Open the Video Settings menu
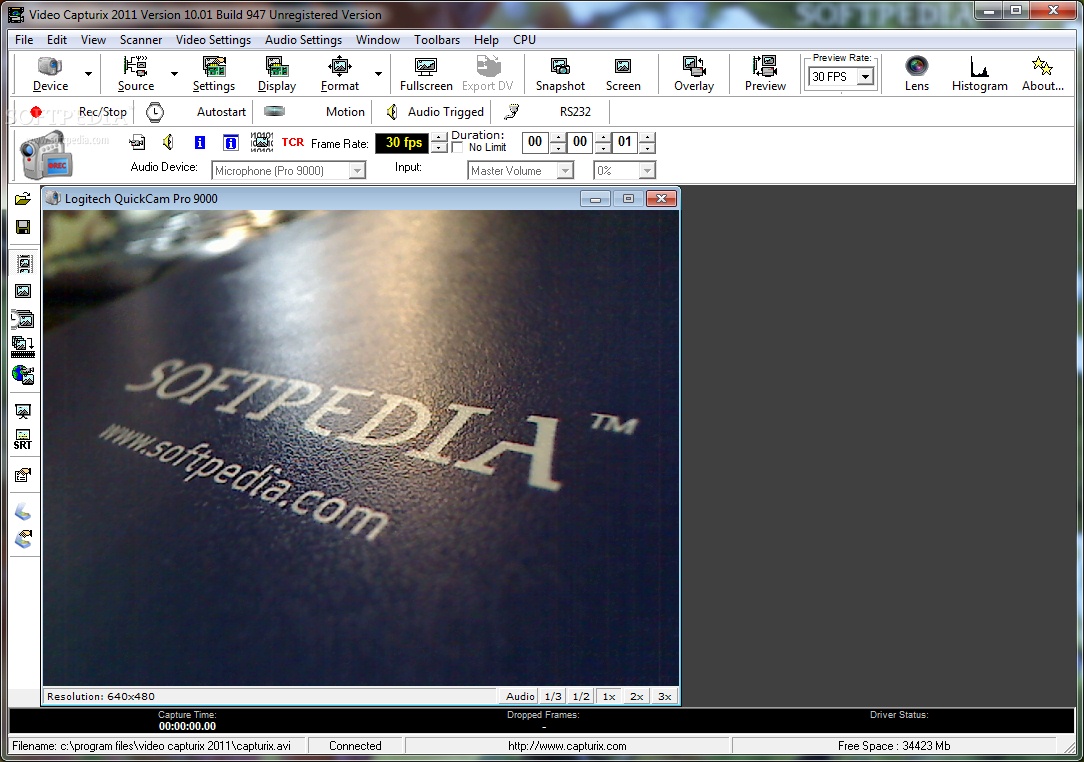1084x762 pixels. 213,39
